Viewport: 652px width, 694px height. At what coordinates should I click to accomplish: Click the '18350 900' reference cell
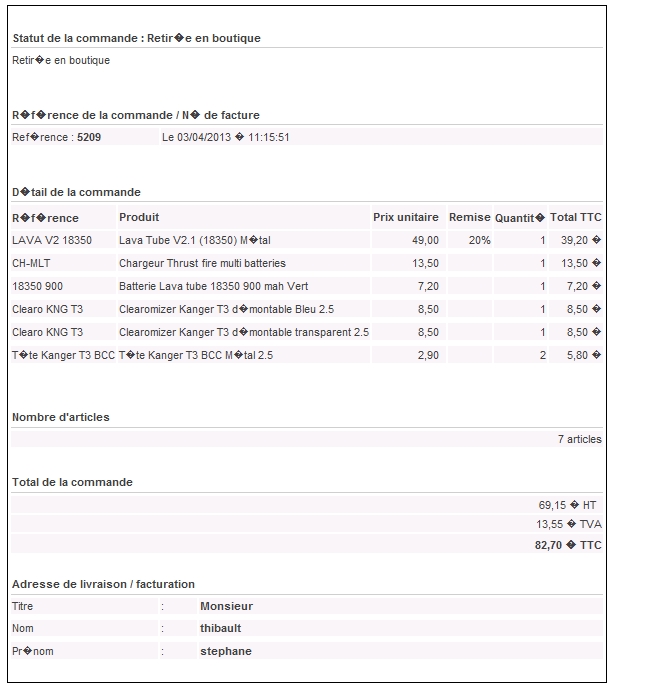[37, 286]
